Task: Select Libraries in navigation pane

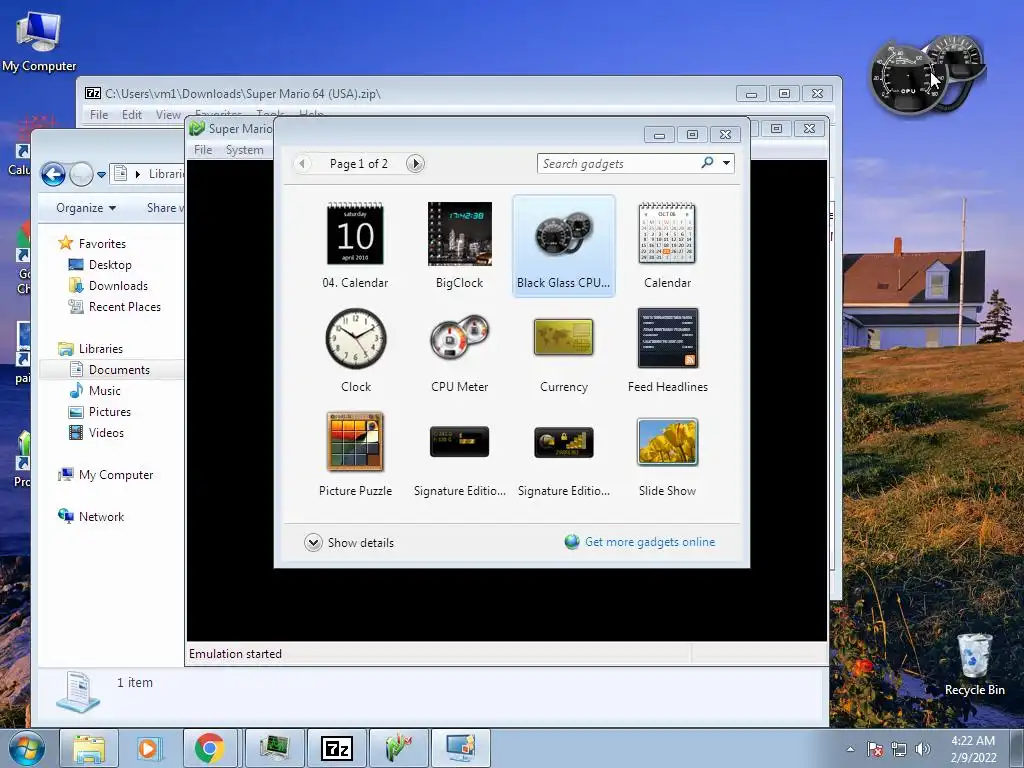Action: point(101,349)
